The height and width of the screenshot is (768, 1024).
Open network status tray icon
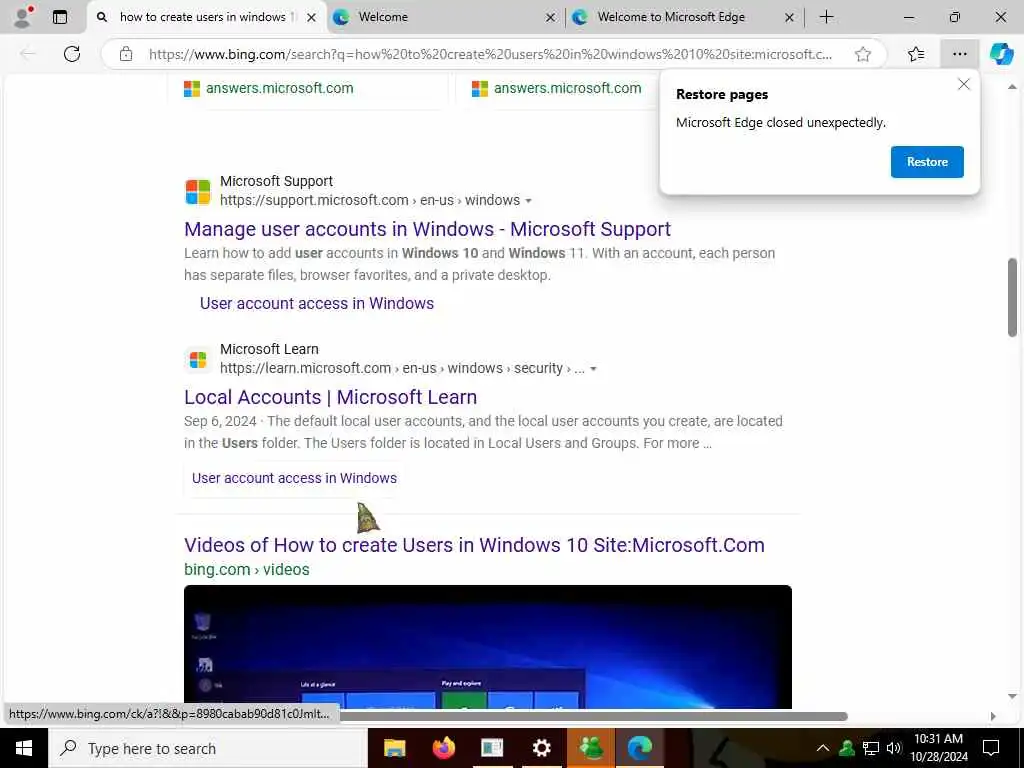pyautogui.click(x=871, y=748)
